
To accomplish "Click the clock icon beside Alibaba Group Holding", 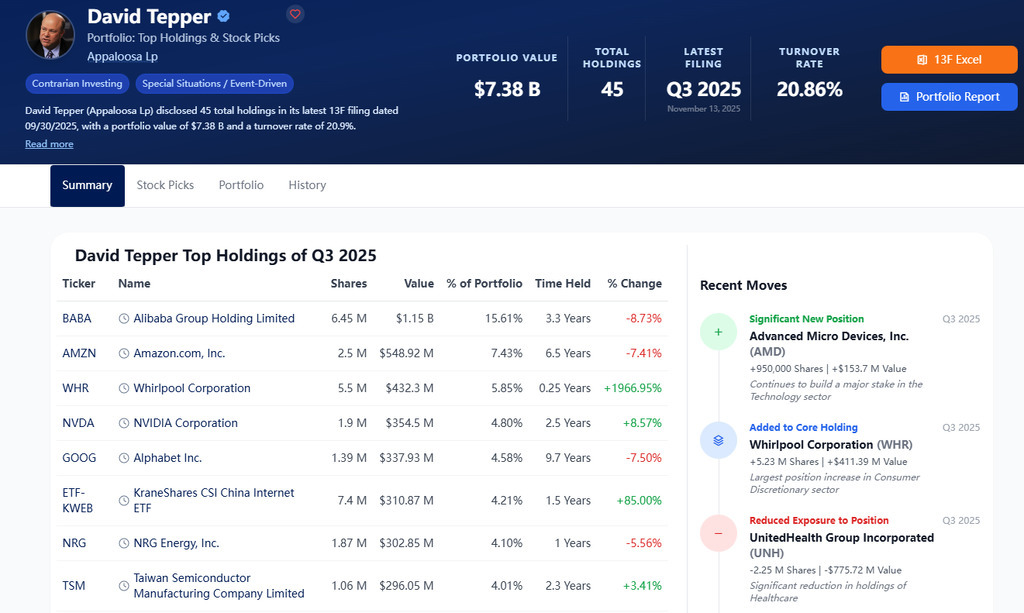I will click(124, 319).
